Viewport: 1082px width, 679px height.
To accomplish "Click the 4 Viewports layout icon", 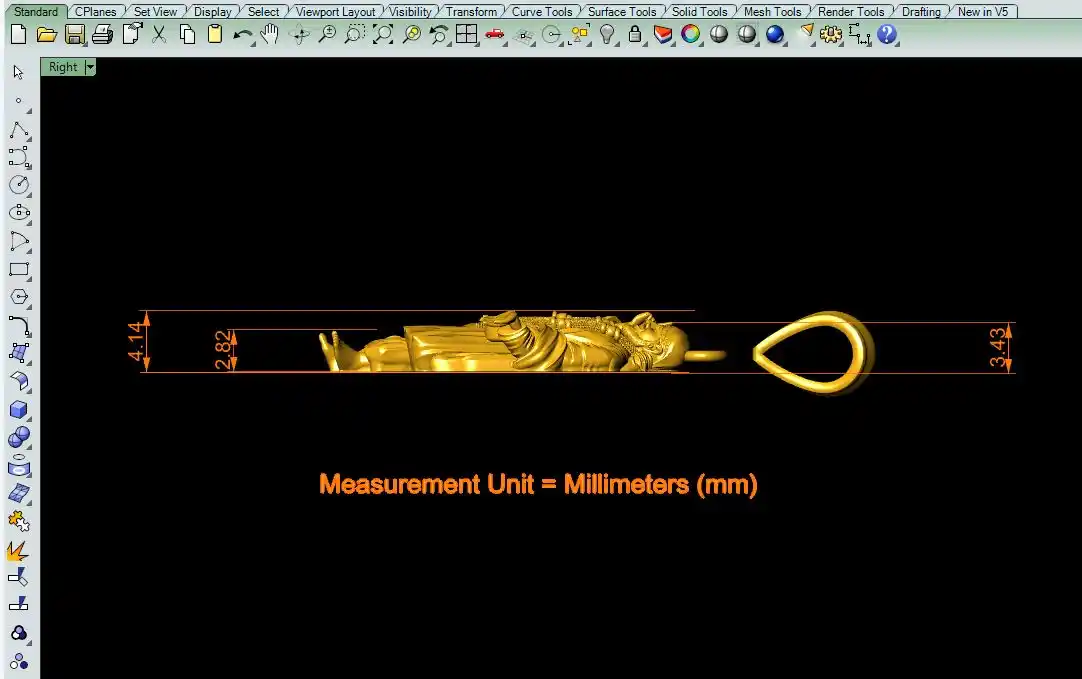I will tap(466, 35).
